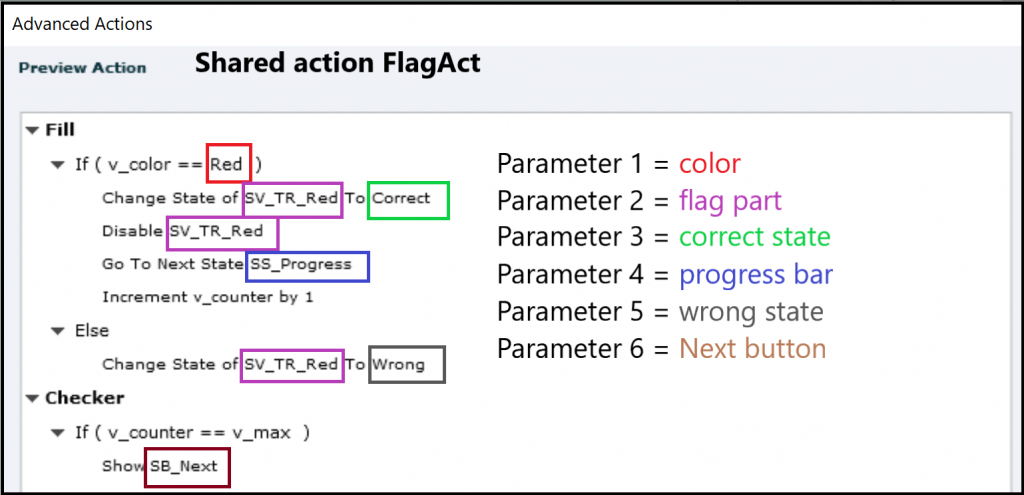Click the SS_Progress parameter field

pos(307,265)
